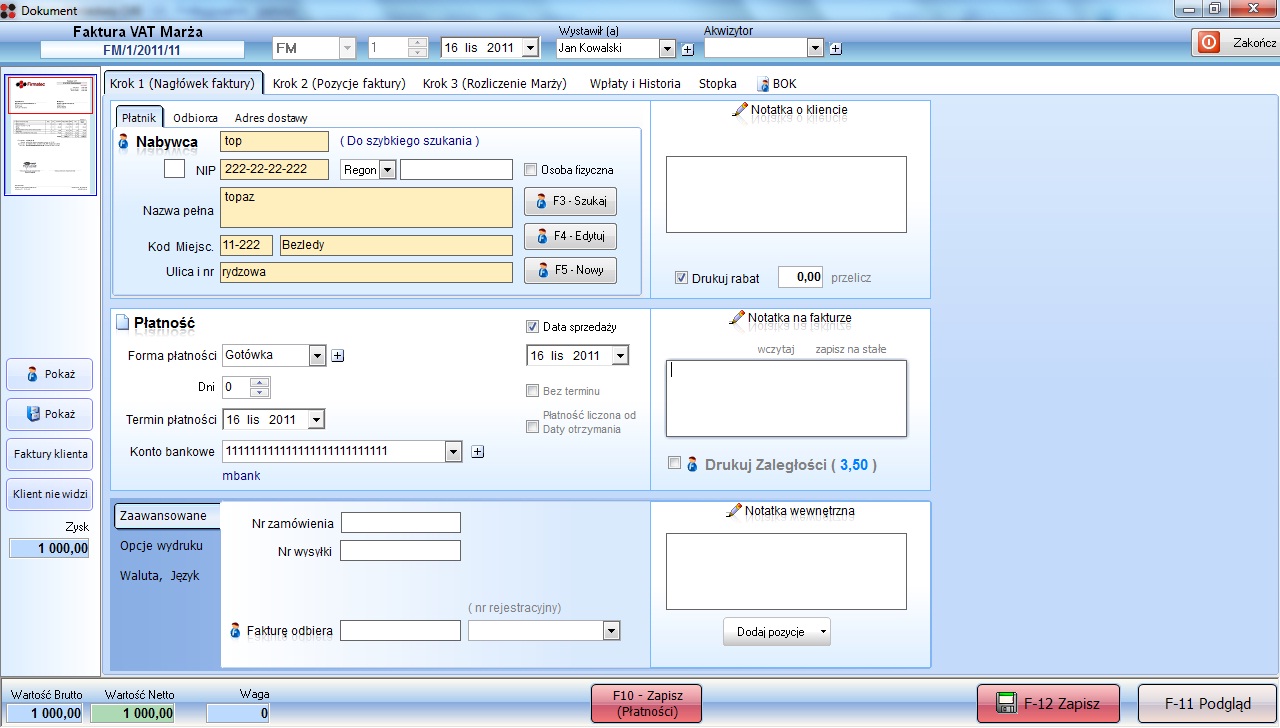Click the Drukuj rabat value field 0,00
The width and height of the screenshot is (1280, 728).
pyautogui.click(x=800, y=277)
